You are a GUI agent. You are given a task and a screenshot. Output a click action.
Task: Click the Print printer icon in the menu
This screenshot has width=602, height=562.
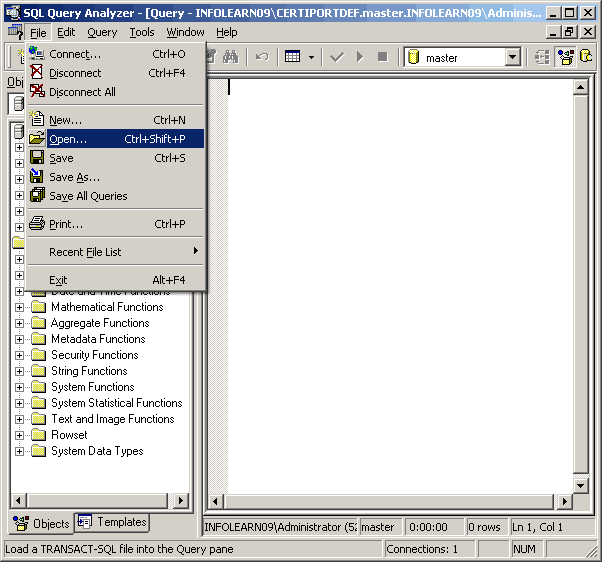click(x=37, y=223)
